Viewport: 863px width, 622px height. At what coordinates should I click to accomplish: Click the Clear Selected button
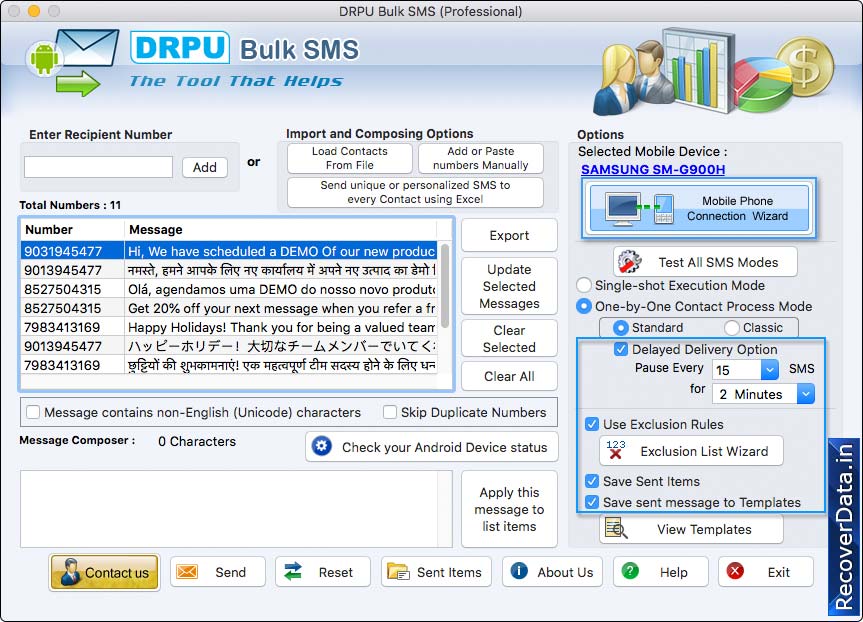pos(509,339)
